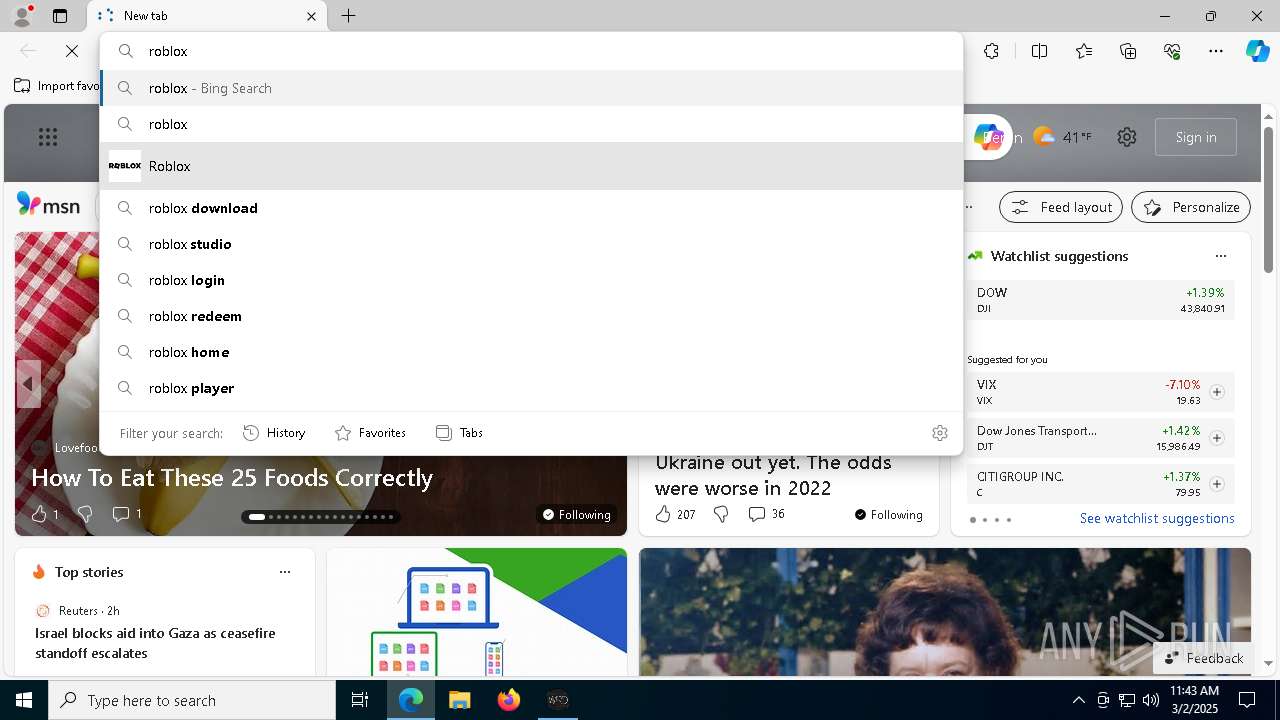Filter search by Tabs
The image size is (1280, 720).
[x=459, y=433]
